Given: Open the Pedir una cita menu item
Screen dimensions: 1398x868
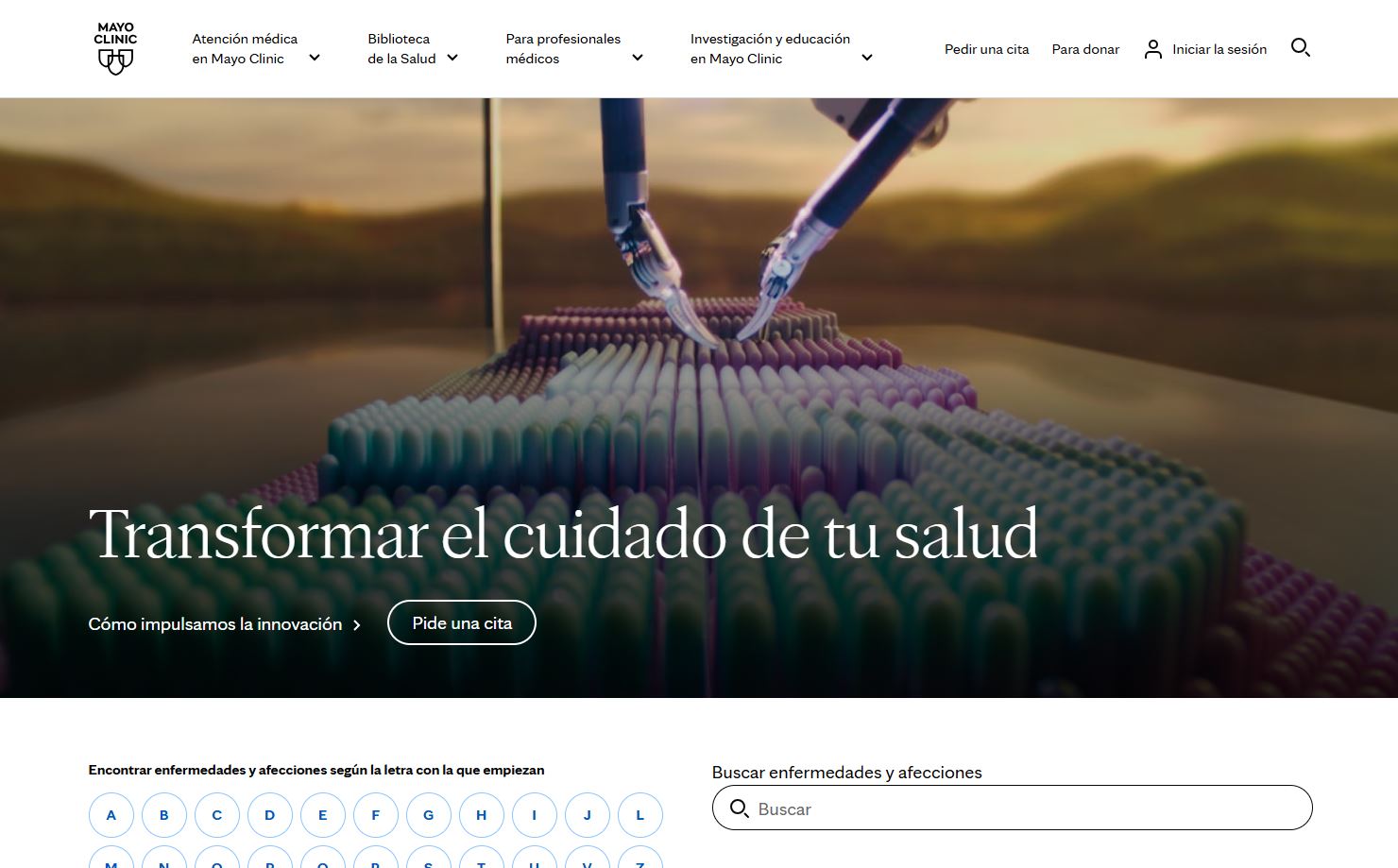Looking at the screenshot, I should coord(986,49).
